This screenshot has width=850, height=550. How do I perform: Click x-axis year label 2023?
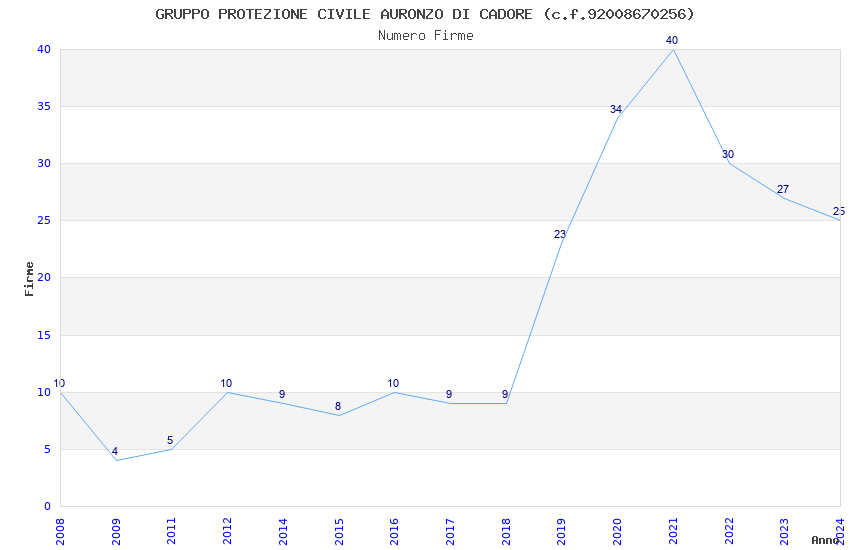[784, 531]
